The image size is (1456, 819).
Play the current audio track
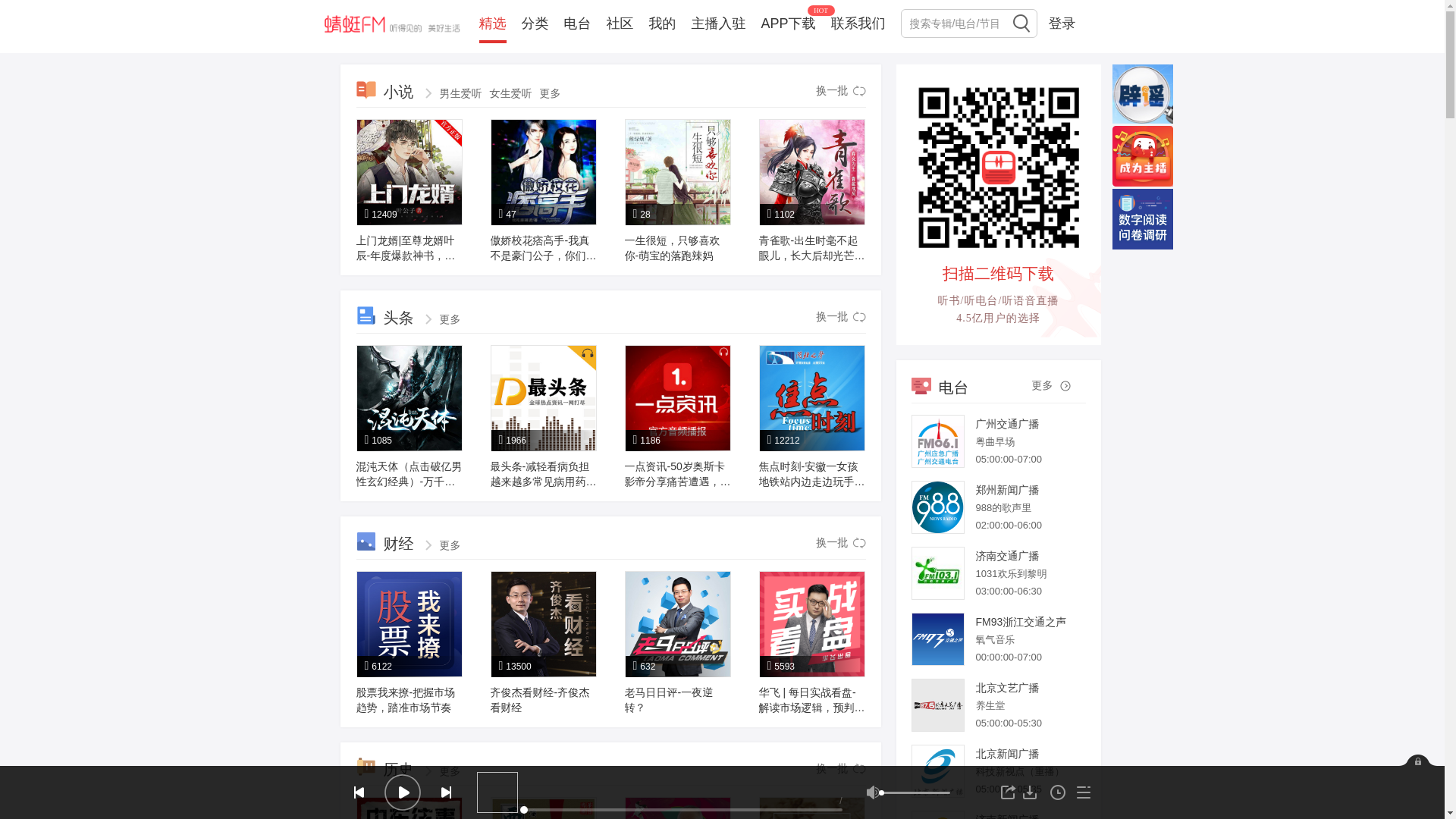coord(403,792)
